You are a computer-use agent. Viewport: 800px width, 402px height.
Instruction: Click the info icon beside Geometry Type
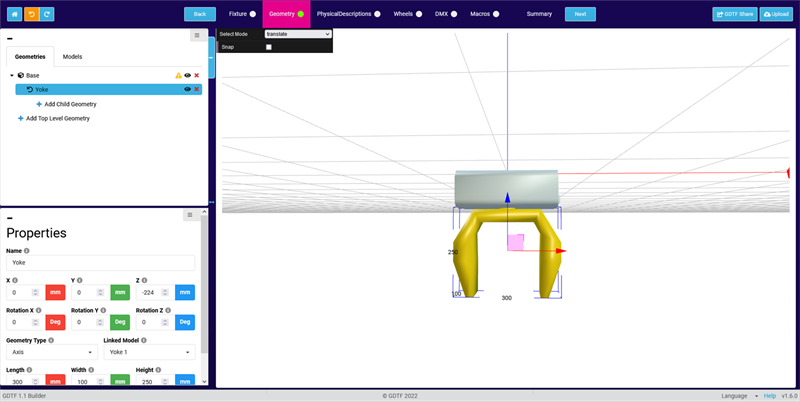(x=50, y=340)
